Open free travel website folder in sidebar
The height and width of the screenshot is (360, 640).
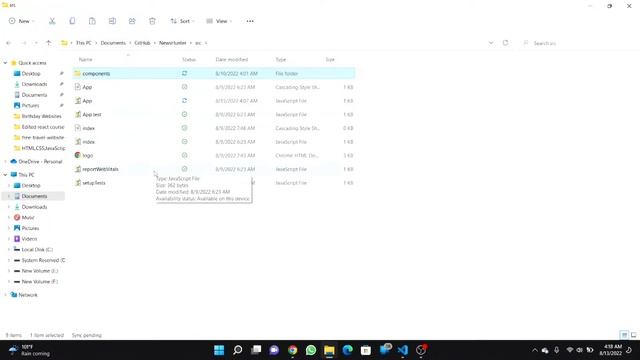point(42,138)
